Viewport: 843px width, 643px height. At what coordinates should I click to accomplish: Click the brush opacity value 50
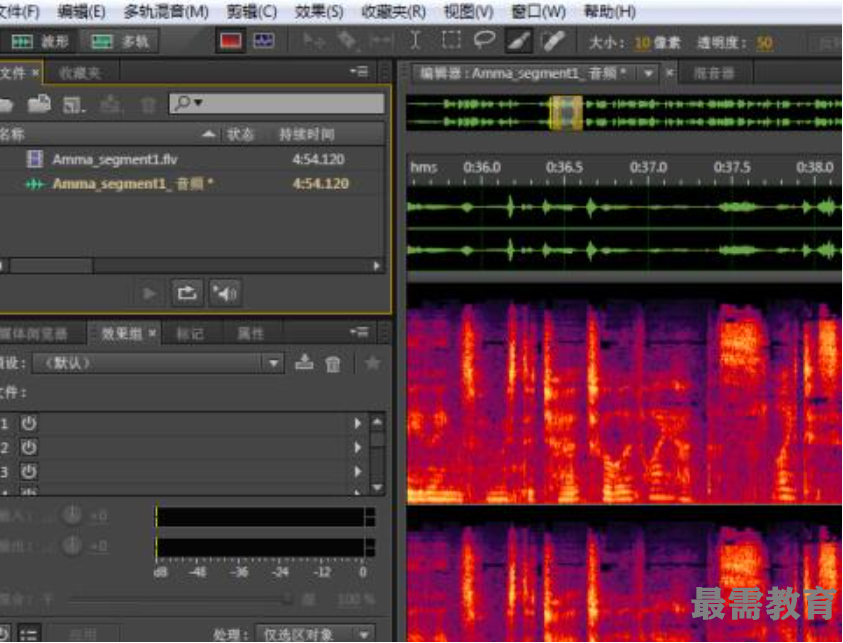coord(765,42)
